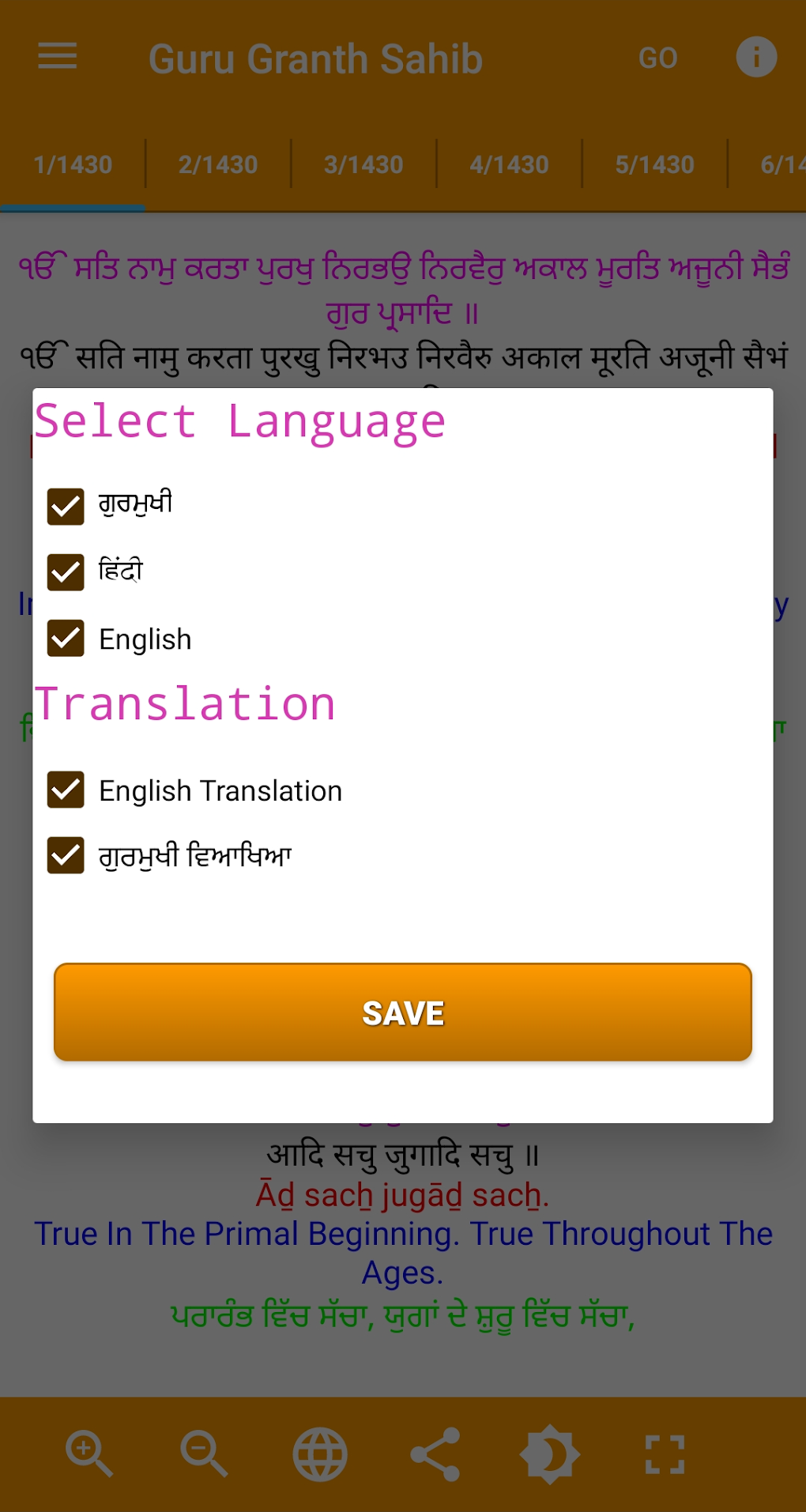Share the current page
This screenshot has height=1512, width=806.
pos(435,1453)
